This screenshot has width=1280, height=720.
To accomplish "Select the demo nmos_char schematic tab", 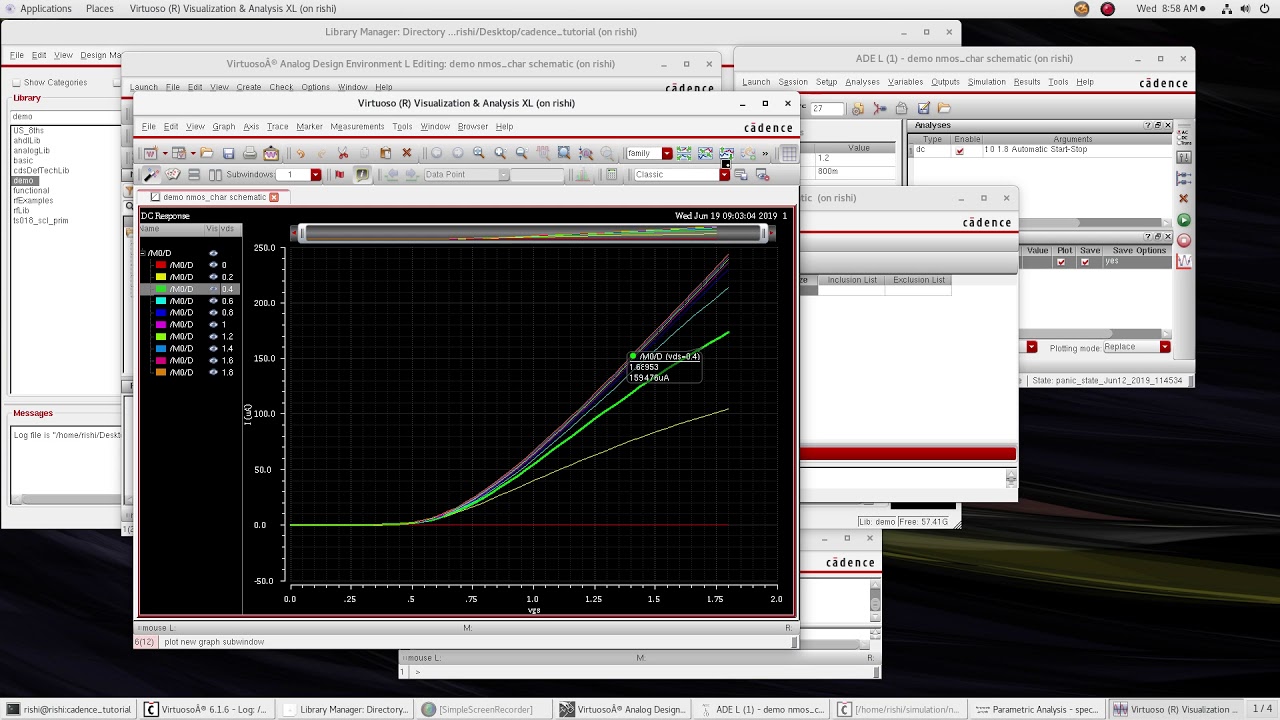I will tap(214, 197).
